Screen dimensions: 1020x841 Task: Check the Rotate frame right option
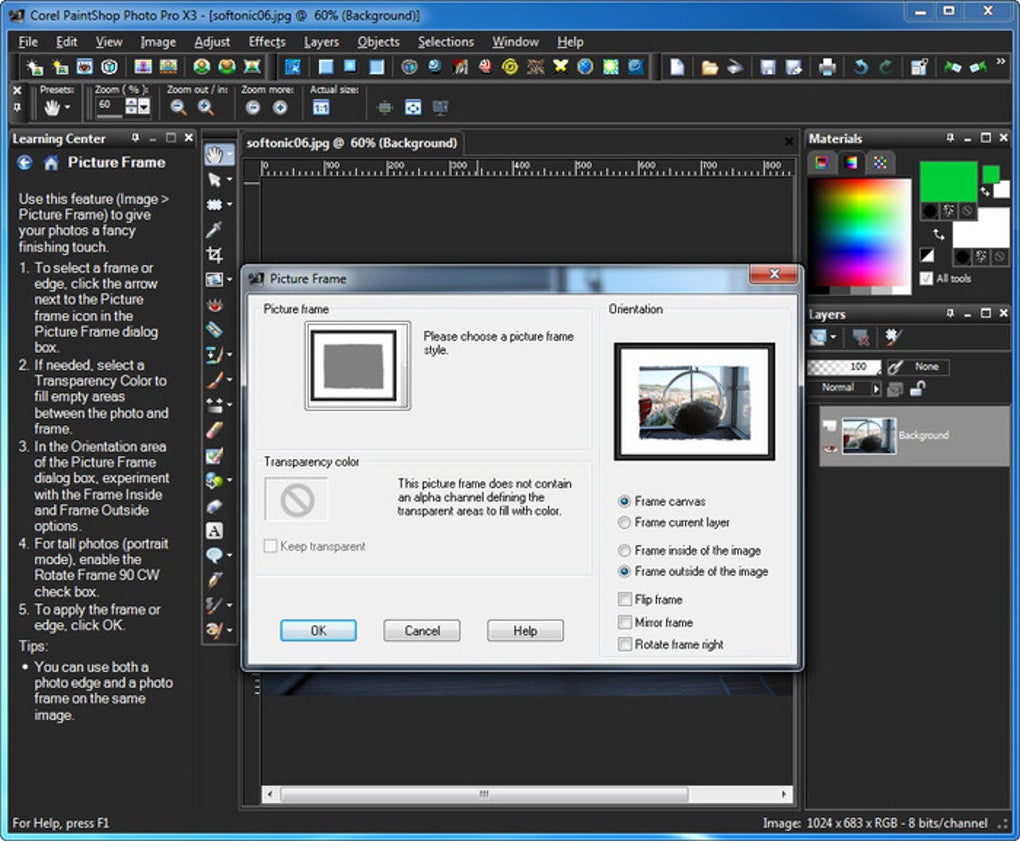(625, 645)
